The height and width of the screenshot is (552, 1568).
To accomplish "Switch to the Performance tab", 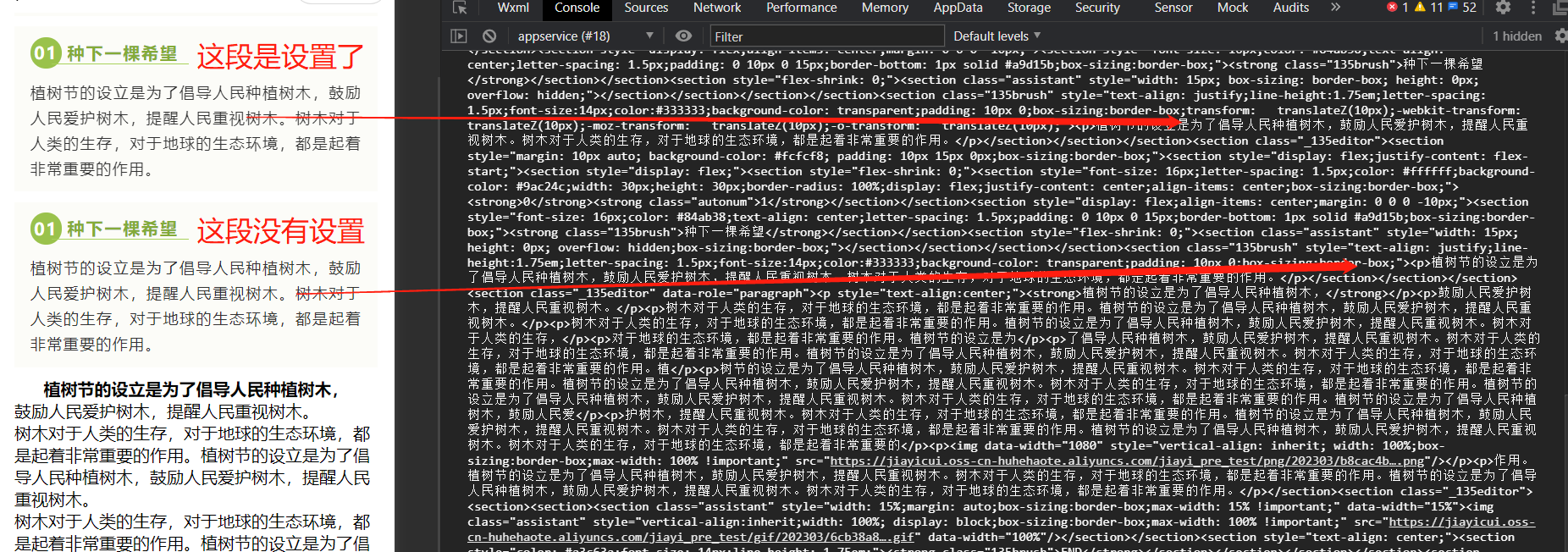I will tap(801, 8).
